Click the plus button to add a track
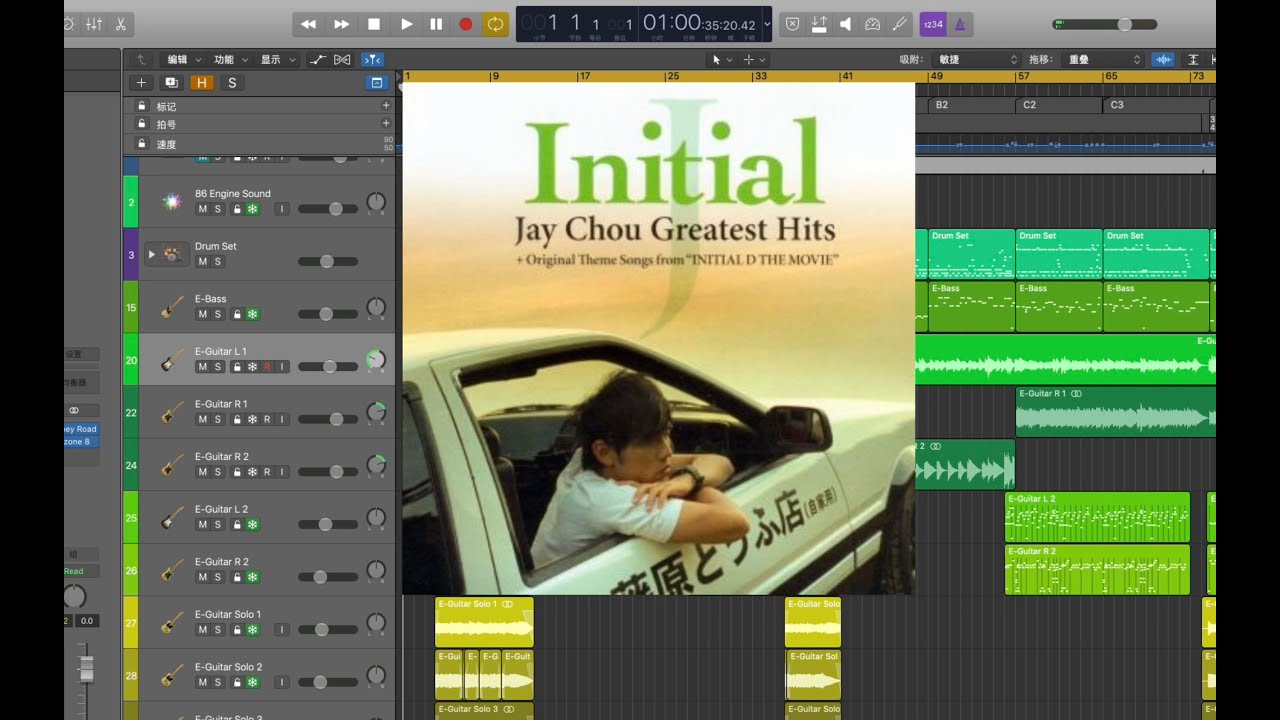 [141, 83]
